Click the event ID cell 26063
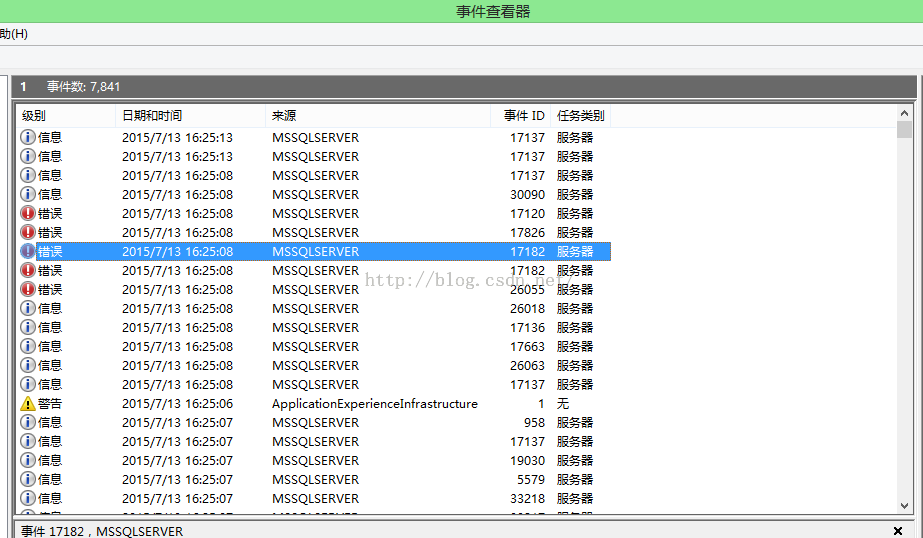The image size is (923, 538). click(x=527, y=365)
